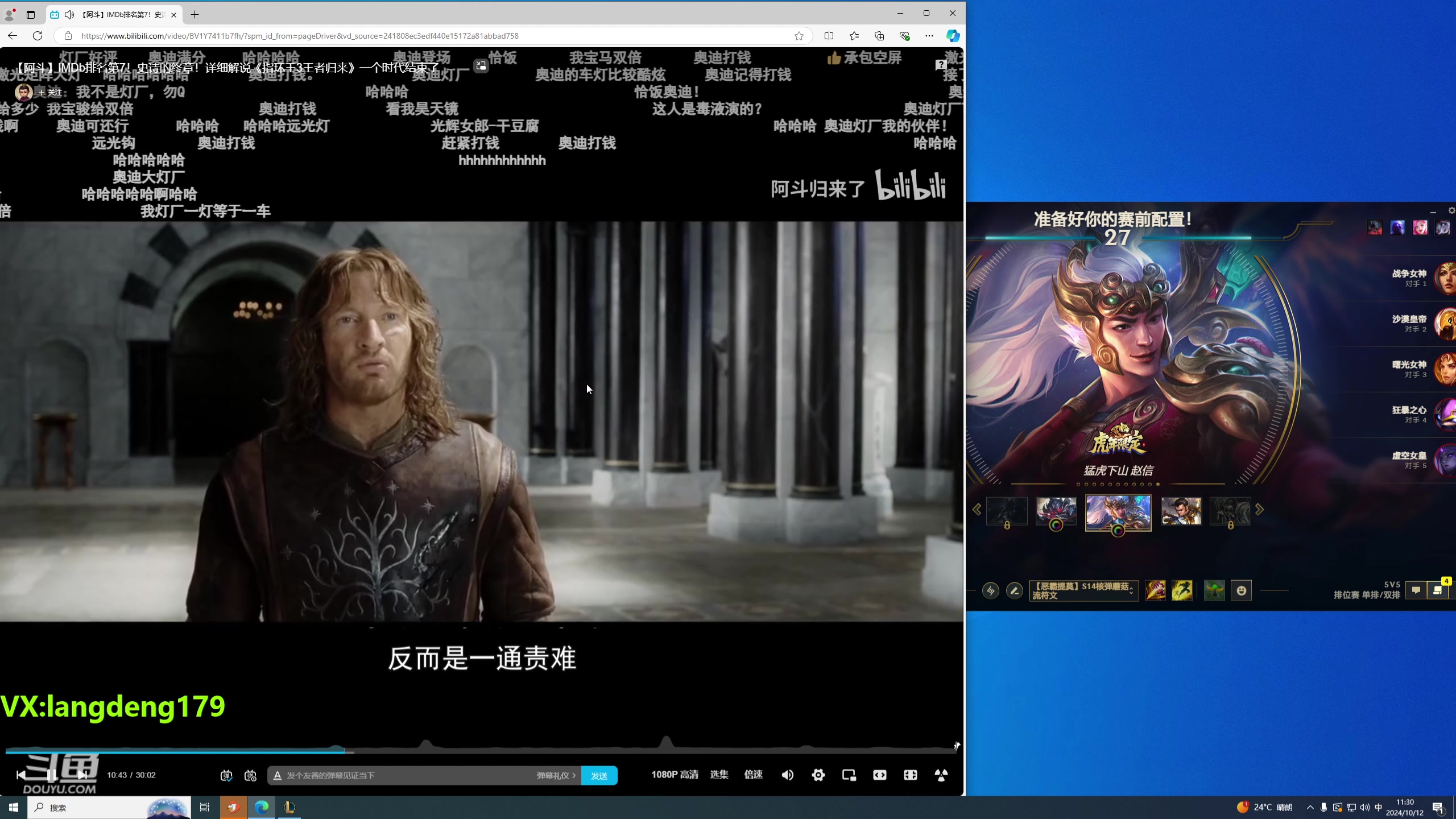
Task: Seek on the video progress bar
Action: (x=481, y=751)
